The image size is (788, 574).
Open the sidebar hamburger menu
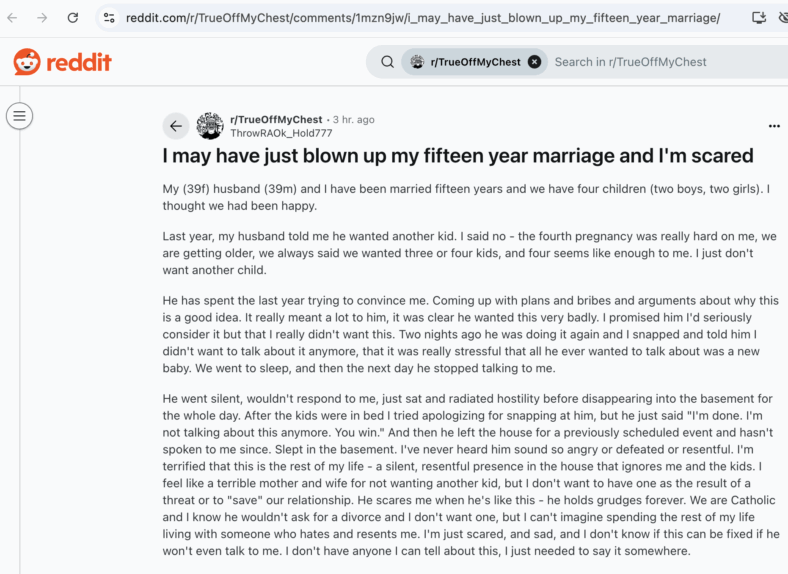[x=20, y=116]
